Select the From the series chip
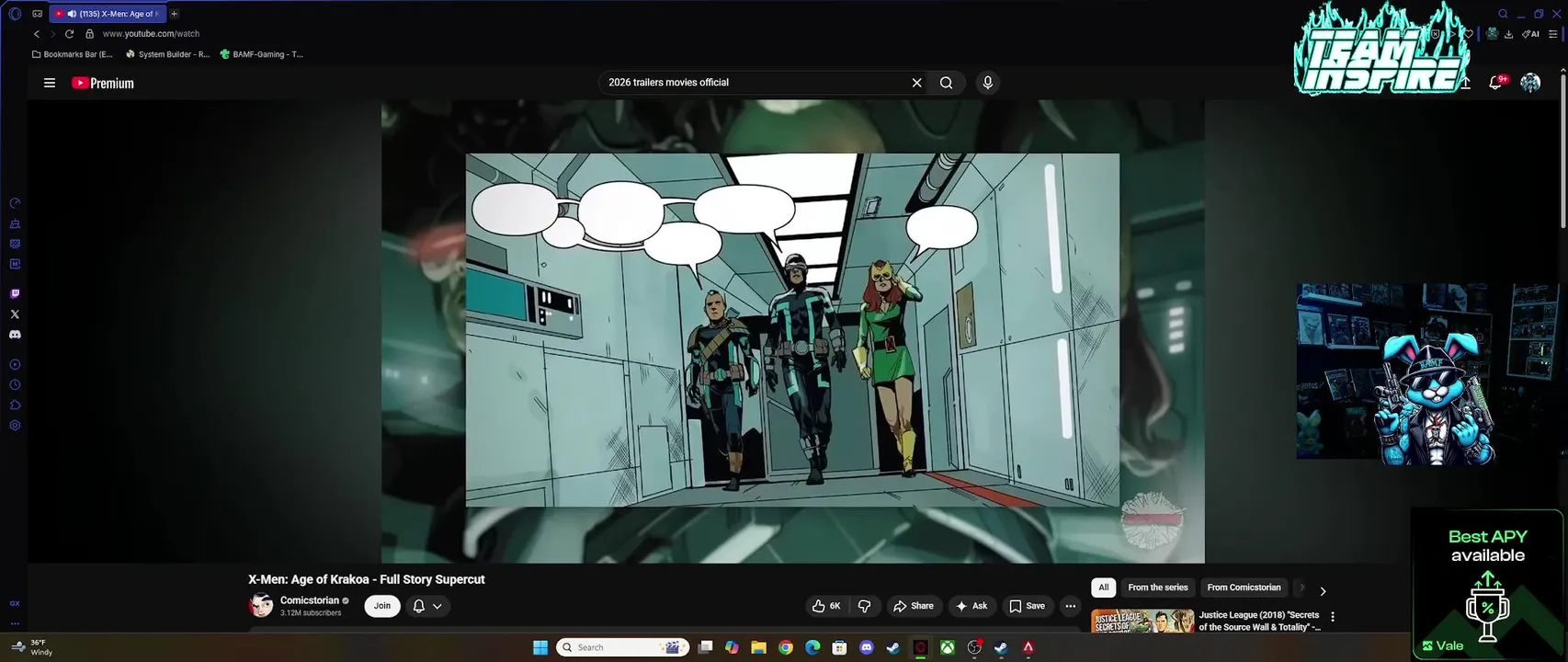This screenshot has width=1568, height=662. (x=1158, y=588)
